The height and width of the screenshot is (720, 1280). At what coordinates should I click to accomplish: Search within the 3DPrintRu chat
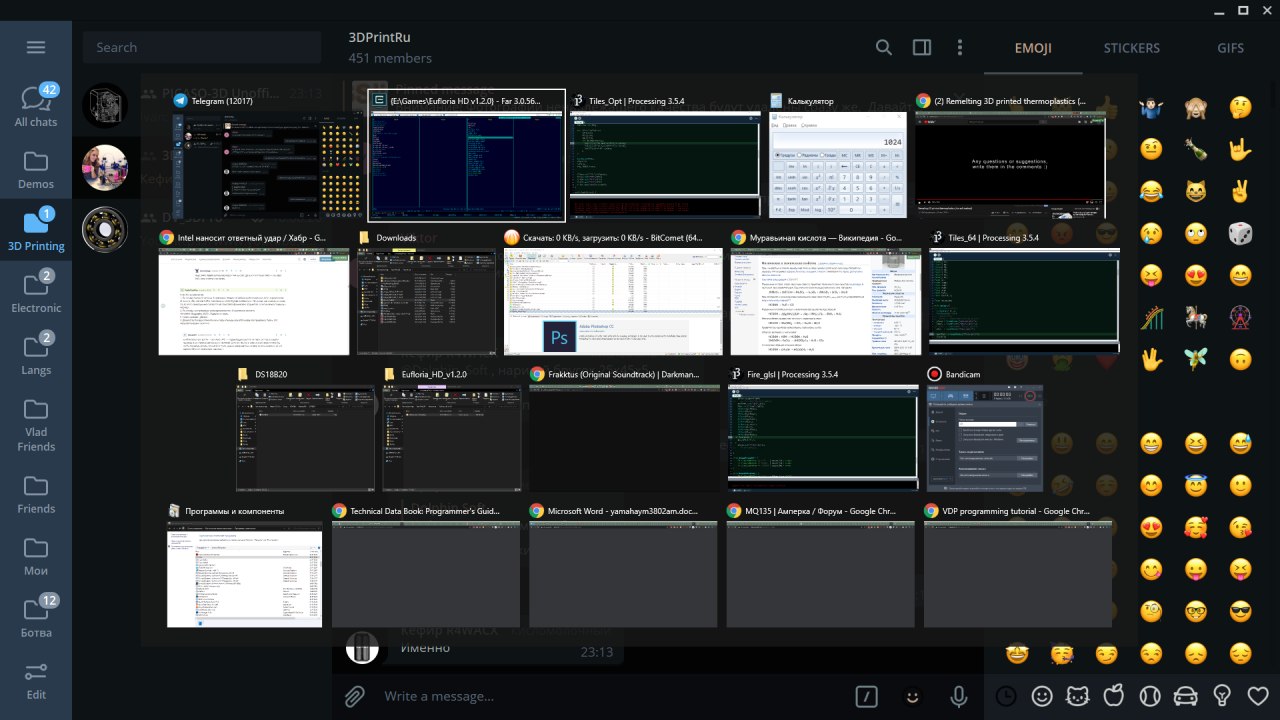(884, 47)
